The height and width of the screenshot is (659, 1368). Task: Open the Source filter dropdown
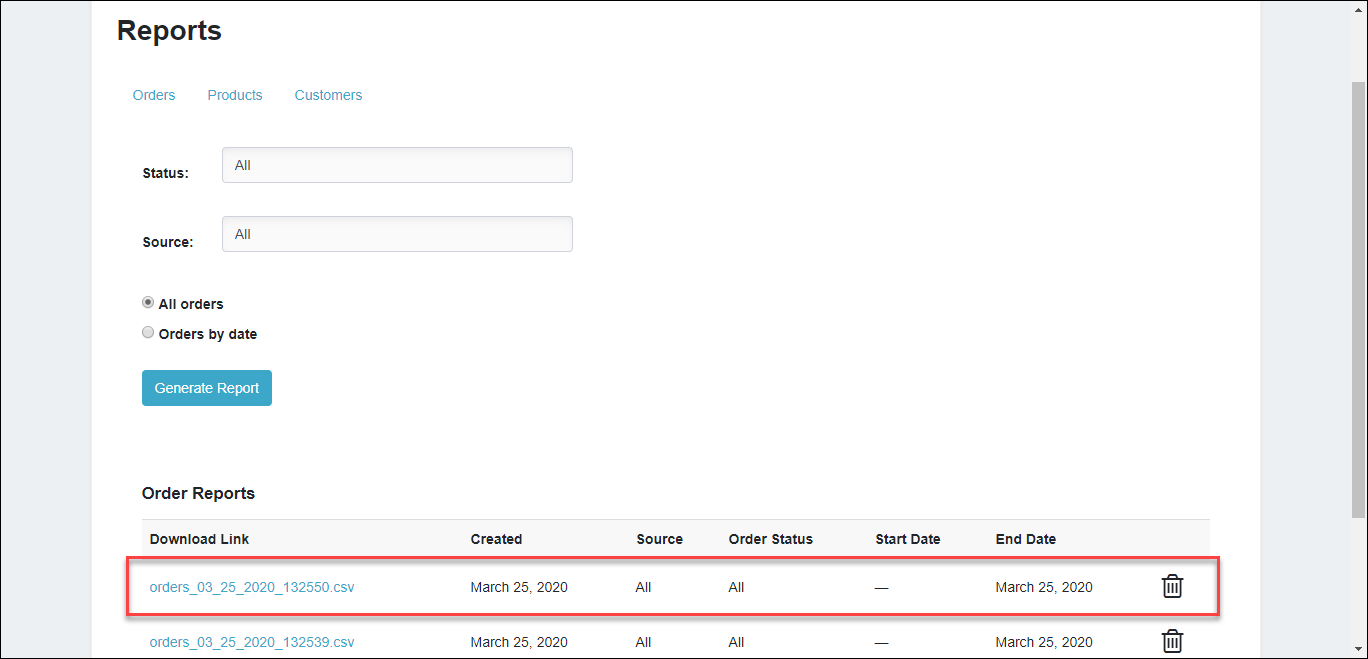coord(396,233)
